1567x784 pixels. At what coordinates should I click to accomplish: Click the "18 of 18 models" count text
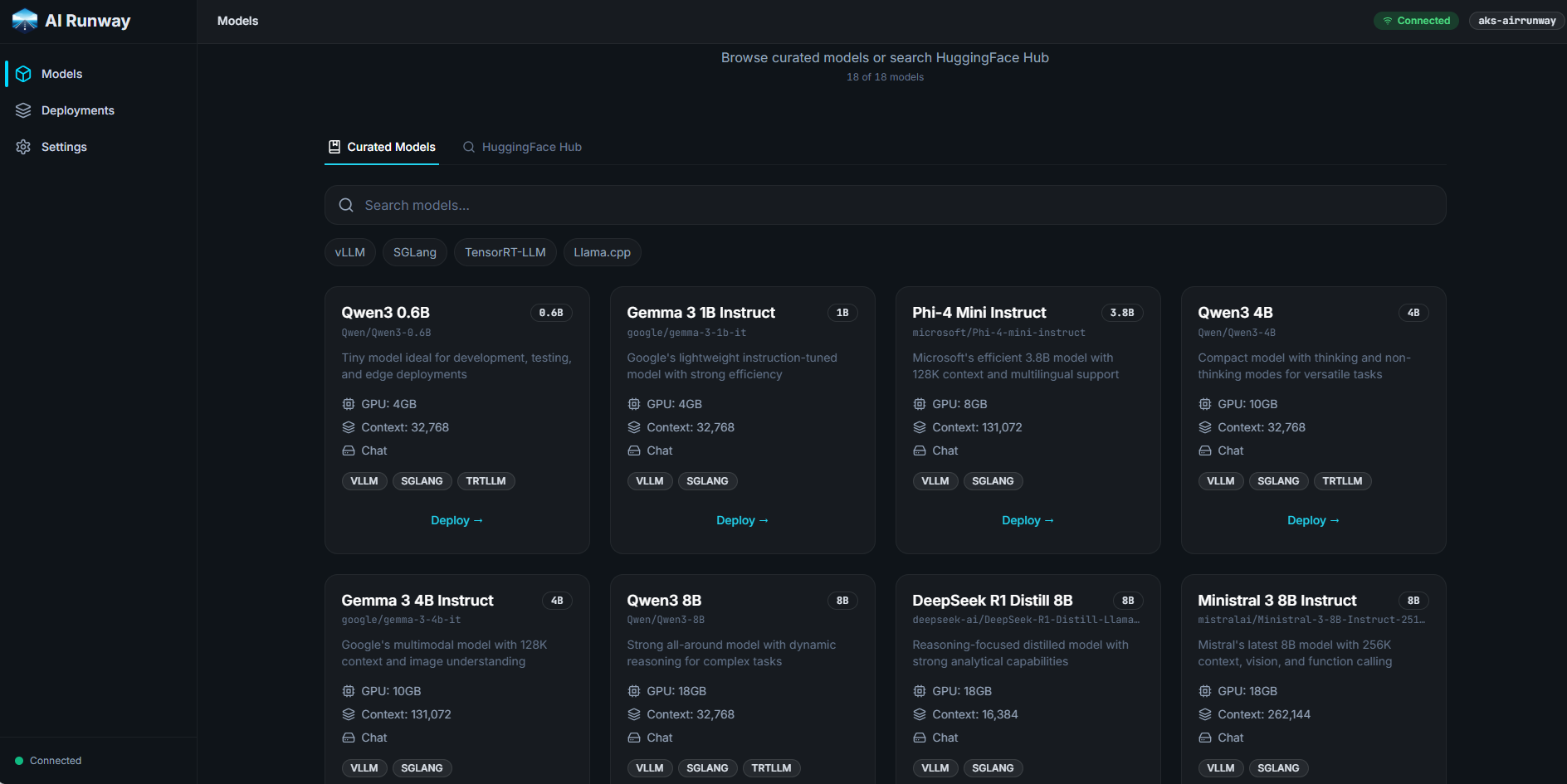pyautogui.click(x=886, y=77)
